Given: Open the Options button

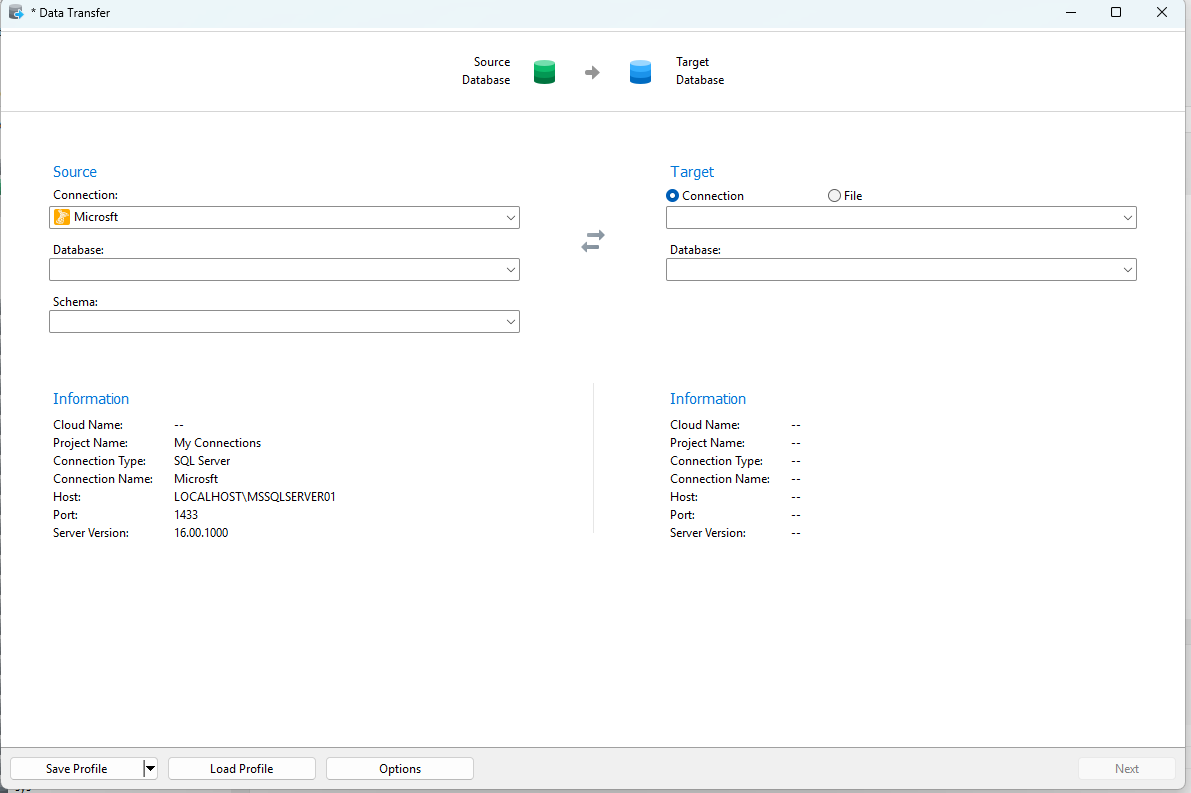Looking at the screenshot, I should pyautogui.click(x=400, y=769).
